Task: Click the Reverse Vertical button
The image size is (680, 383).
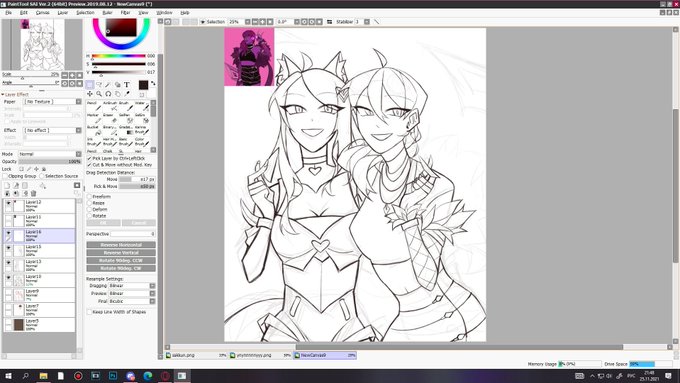Action: pyautogui.click(x=121, y=252)
